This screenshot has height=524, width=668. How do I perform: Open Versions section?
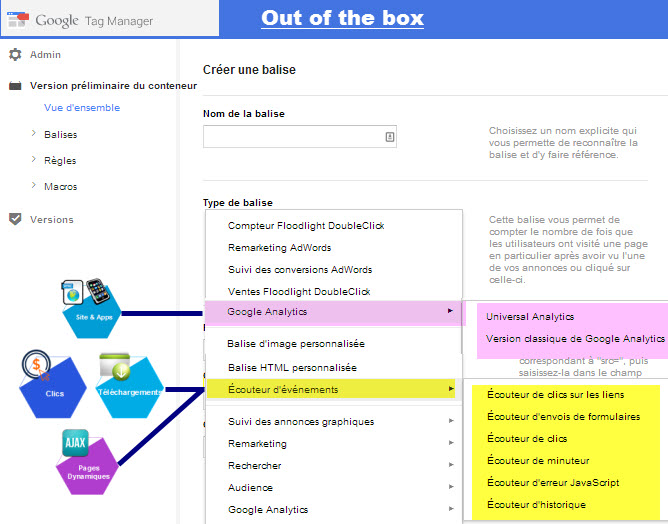(52, 219)
